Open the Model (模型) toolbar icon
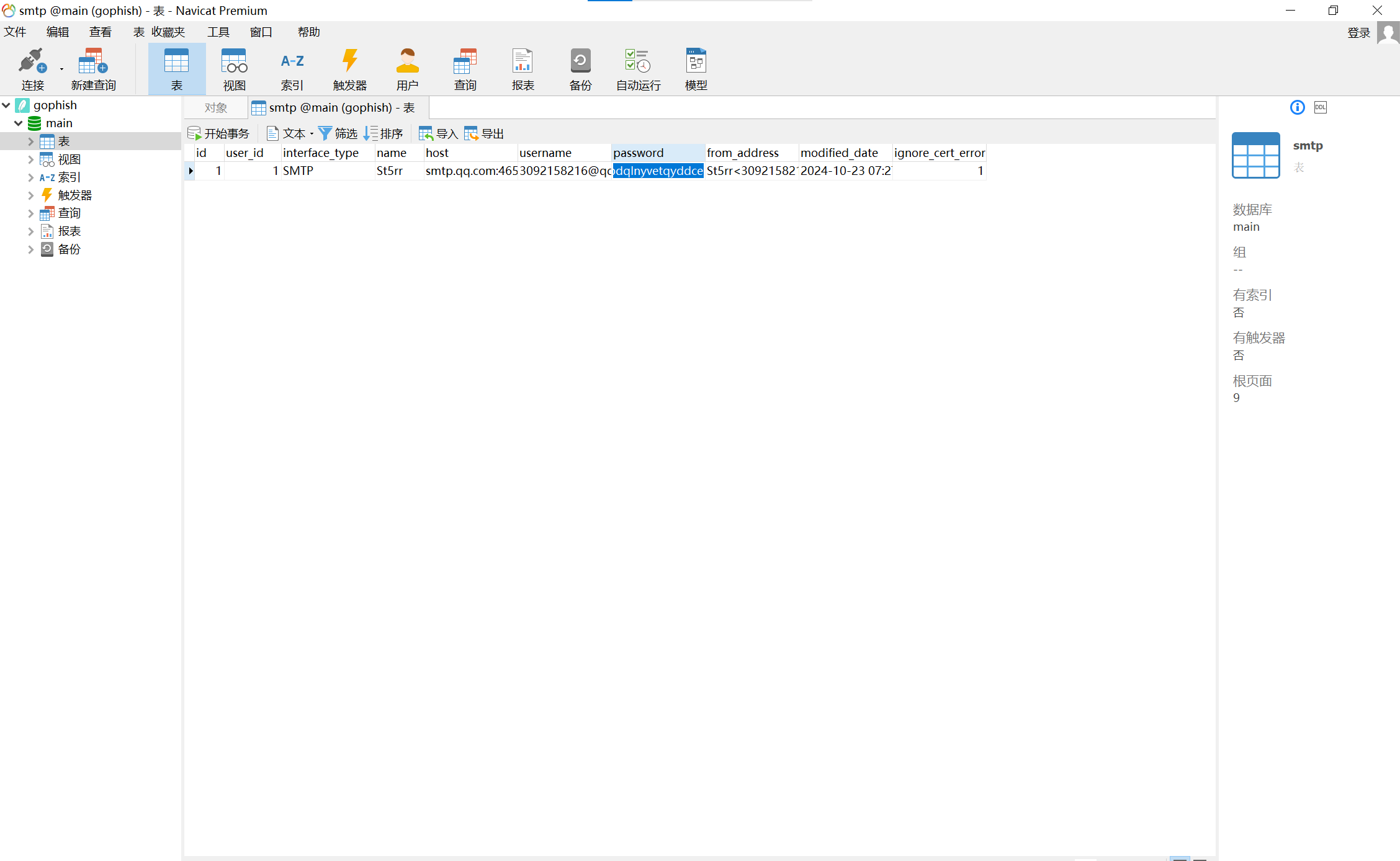 pyautogui.click(x=696, y=69)
